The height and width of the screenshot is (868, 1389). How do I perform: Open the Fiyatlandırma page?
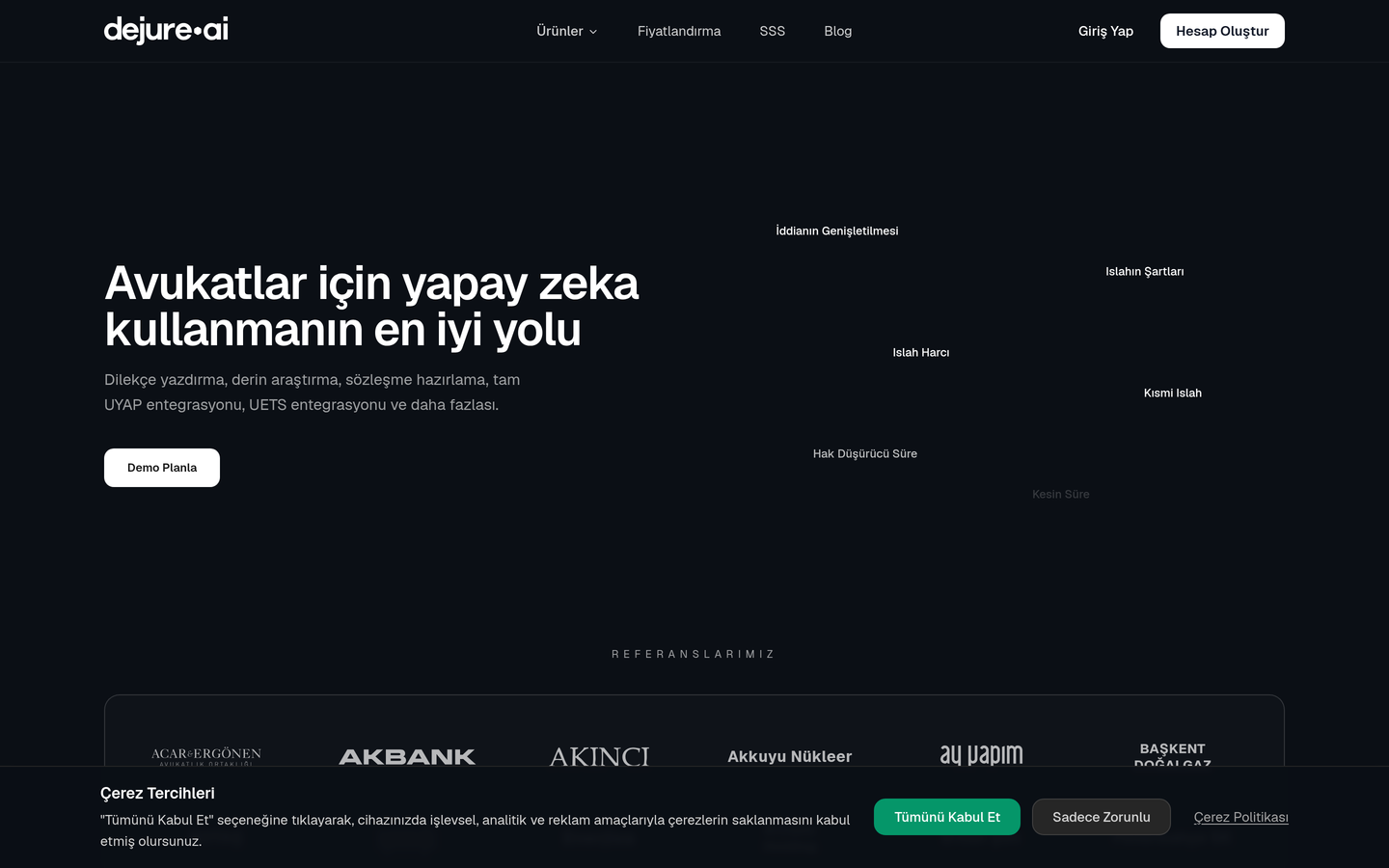pos(679,31)
